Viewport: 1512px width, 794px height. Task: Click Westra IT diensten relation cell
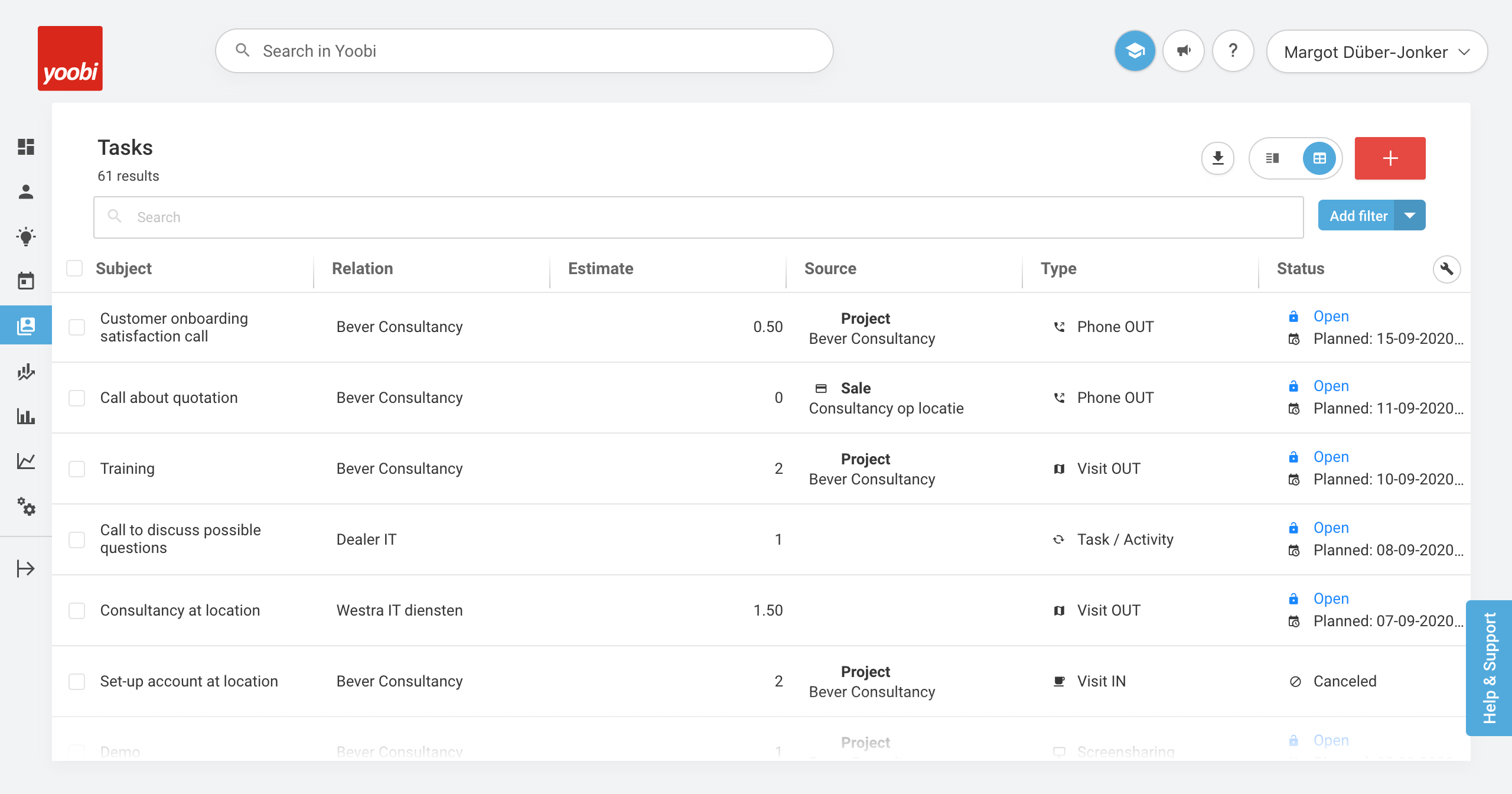point(399,610)
